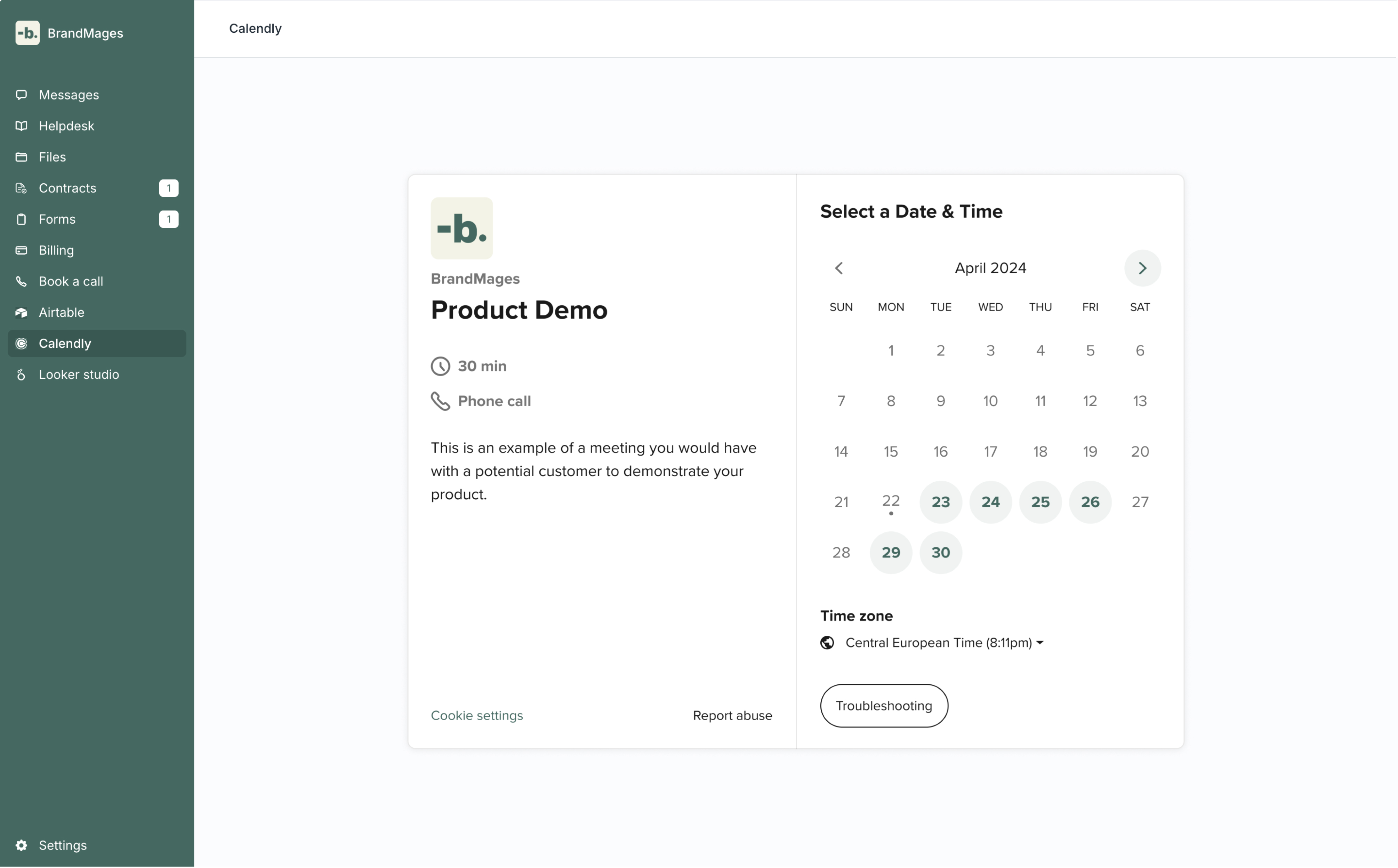Click the Helpdesk book icon
Image resolution: width=1398 pixels, height=868 pixels.
[x=21, y=126]
